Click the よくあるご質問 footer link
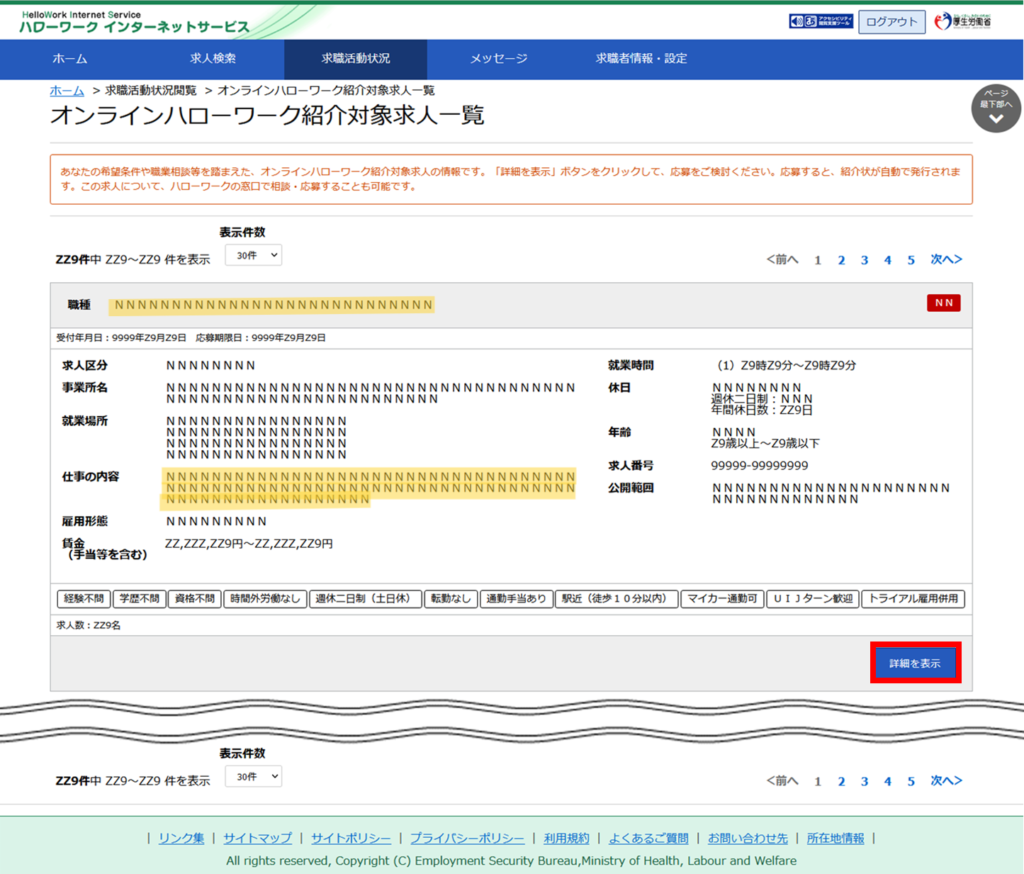Image resolution: width=1024 pixels, height=874 pixels. tap(648, 838)
